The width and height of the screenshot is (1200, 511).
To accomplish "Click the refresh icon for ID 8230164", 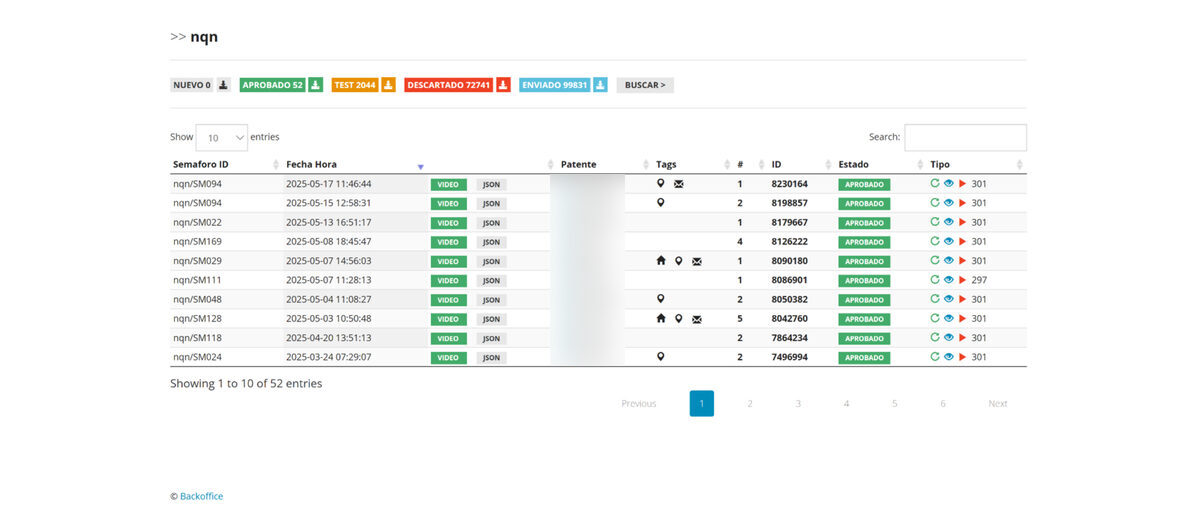I will [935, 184].
